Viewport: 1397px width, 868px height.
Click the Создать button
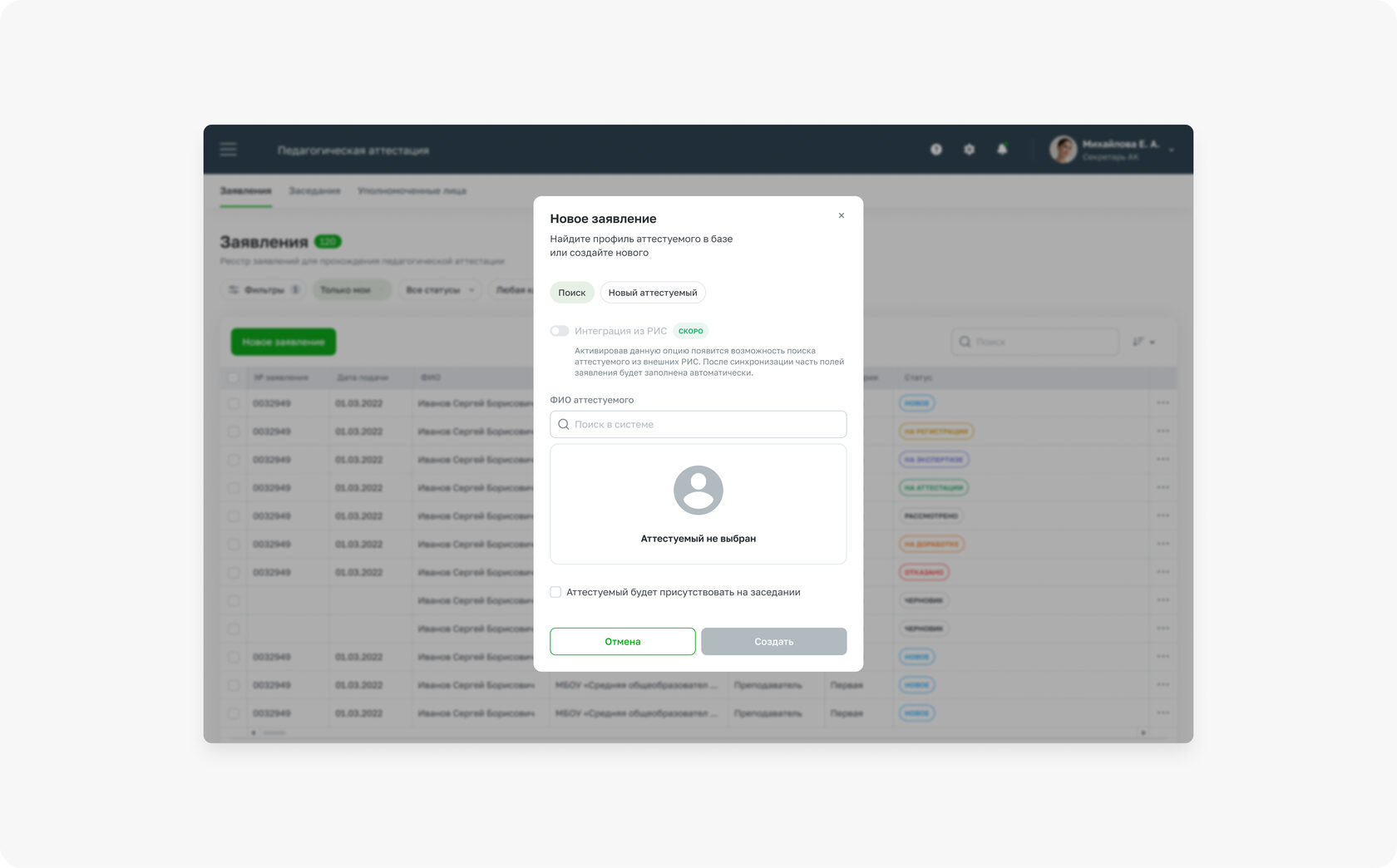pos(774,641)
